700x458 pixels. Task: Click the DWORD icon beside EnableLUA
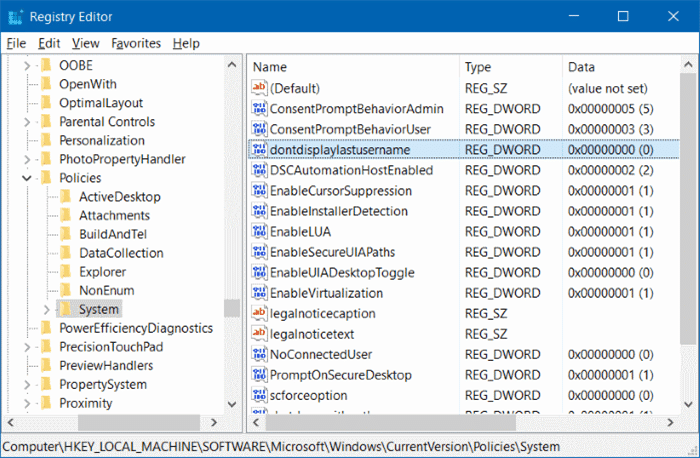[x=259, y=232]
